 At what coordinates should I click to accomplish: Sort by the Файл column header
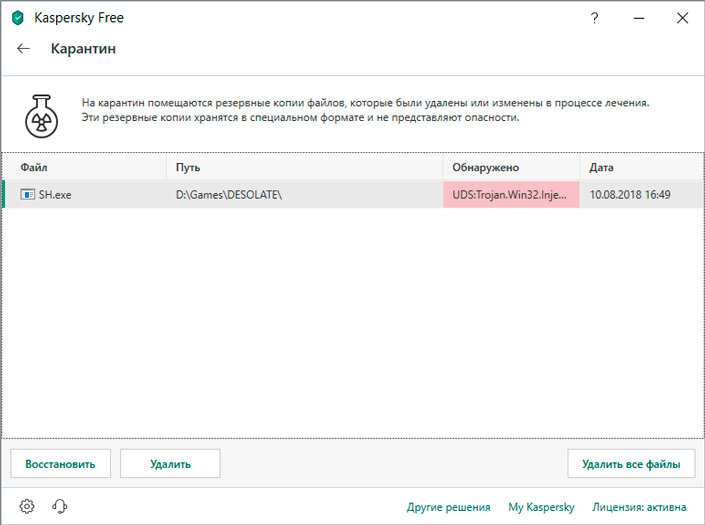pos(85,167)
